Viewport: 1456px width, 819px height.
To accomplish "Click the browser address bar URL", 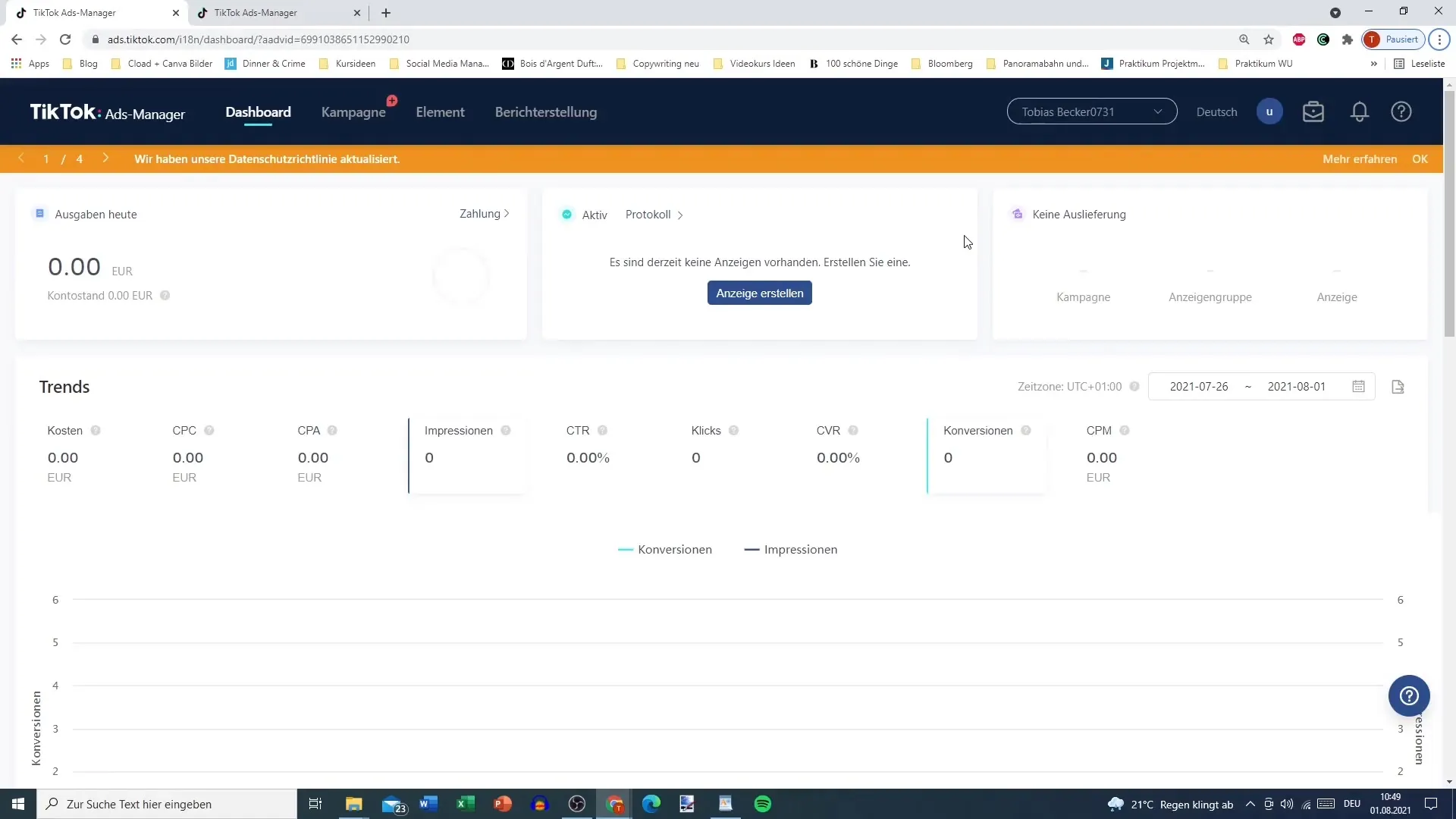I will pyautogui.click(x=258, y=39).
